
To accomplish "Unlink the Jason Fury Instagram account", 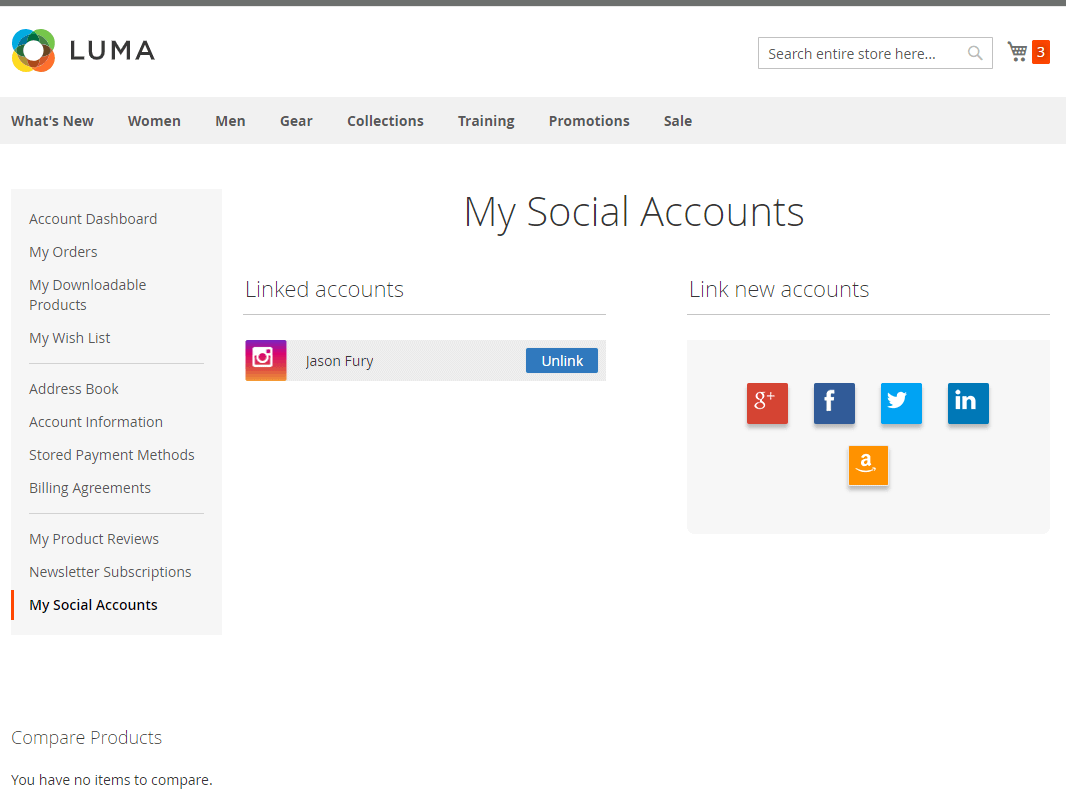I will pos(562,361).
